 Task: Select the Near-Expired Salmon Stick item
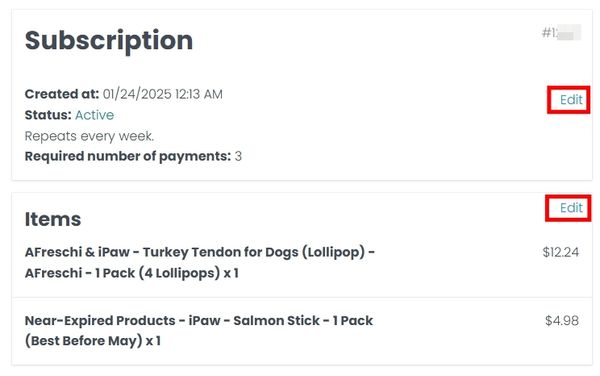click(x=199, y=330)
